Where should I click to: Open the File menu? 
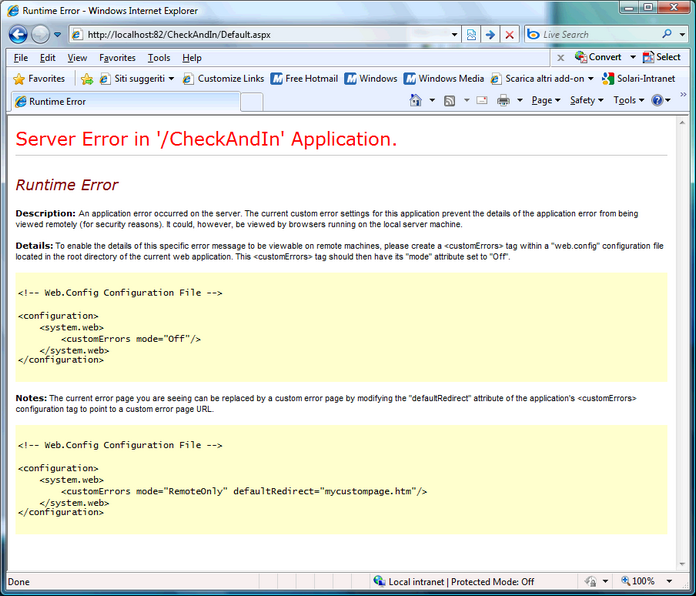tap(20, 58)
